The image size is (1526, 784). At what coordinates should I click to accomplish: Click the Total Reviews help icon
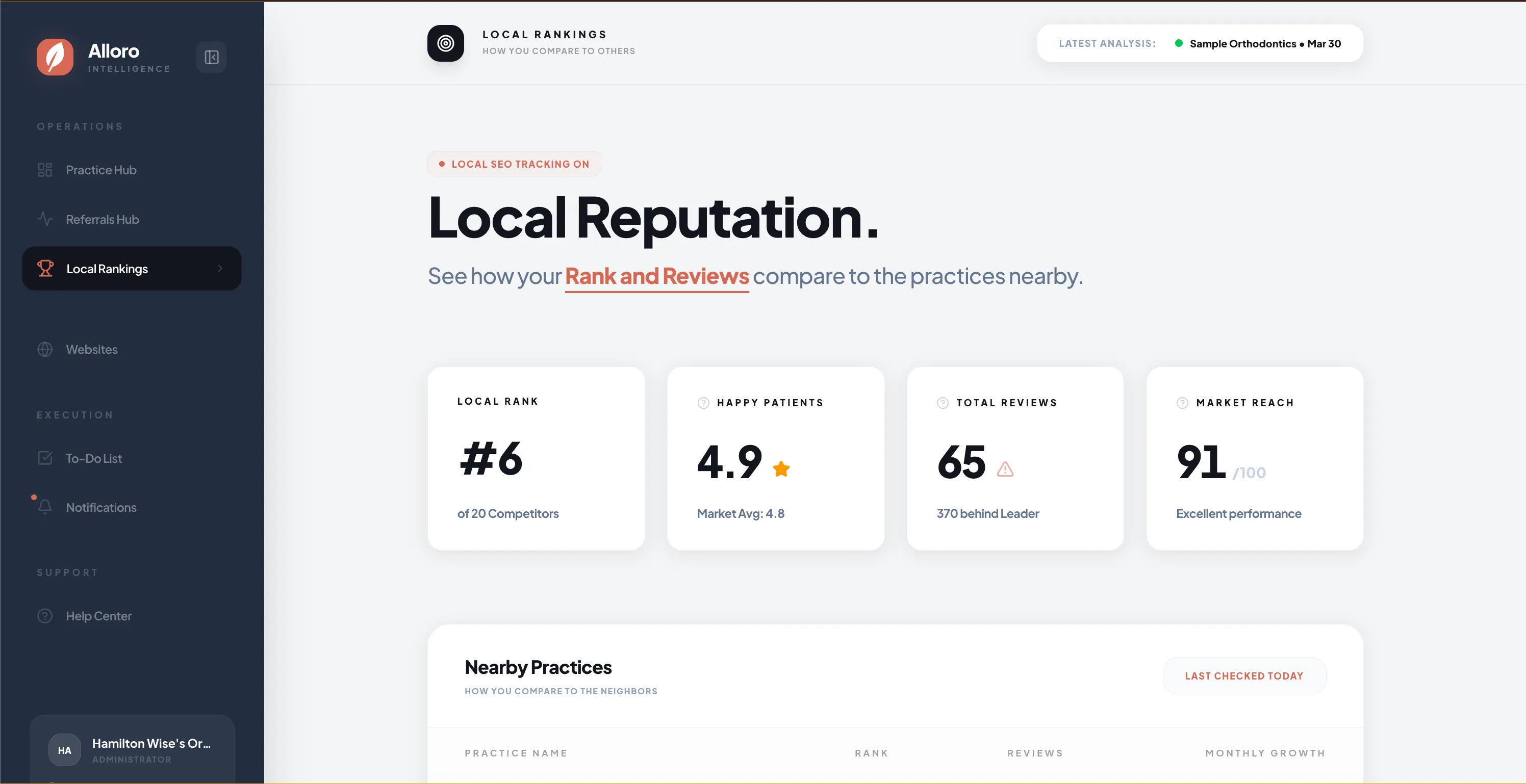[943, 403]
